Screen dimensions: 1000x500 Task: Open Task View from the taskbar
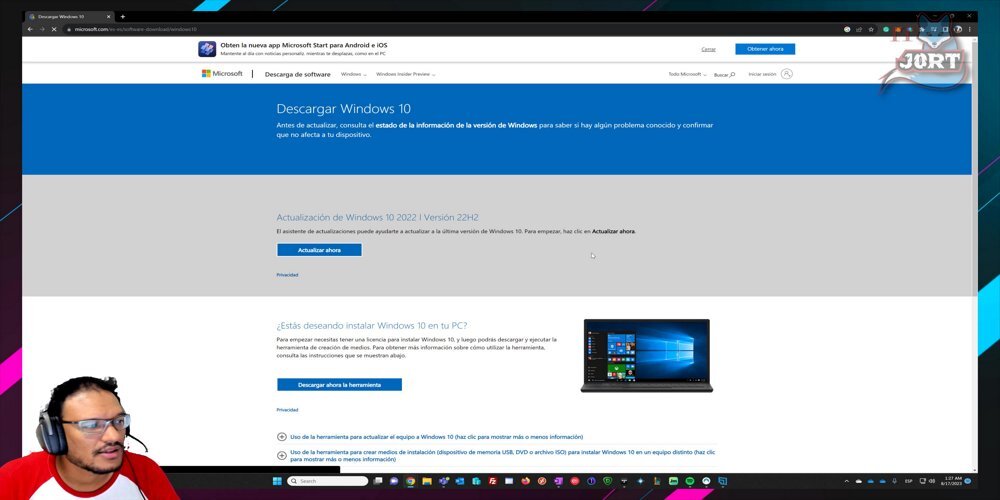point(378,481)
